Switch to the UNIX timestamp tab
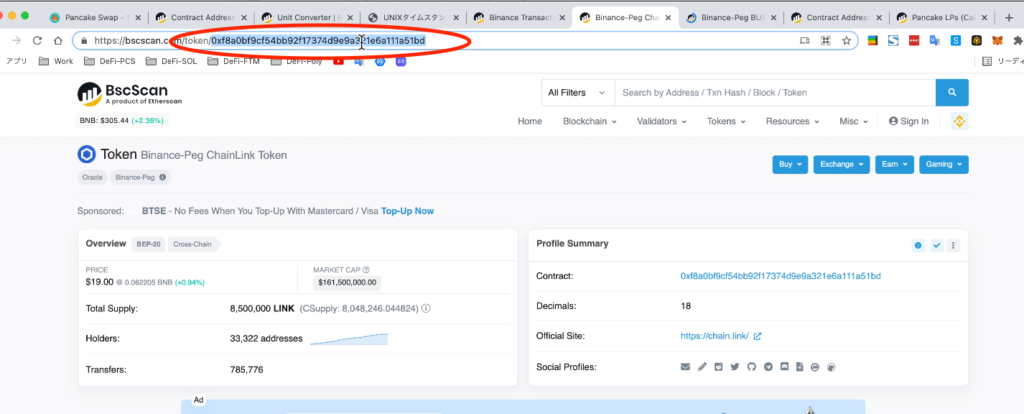Image resolution: width=1024 pixels, height=414 pixels. tap(413, 18)
